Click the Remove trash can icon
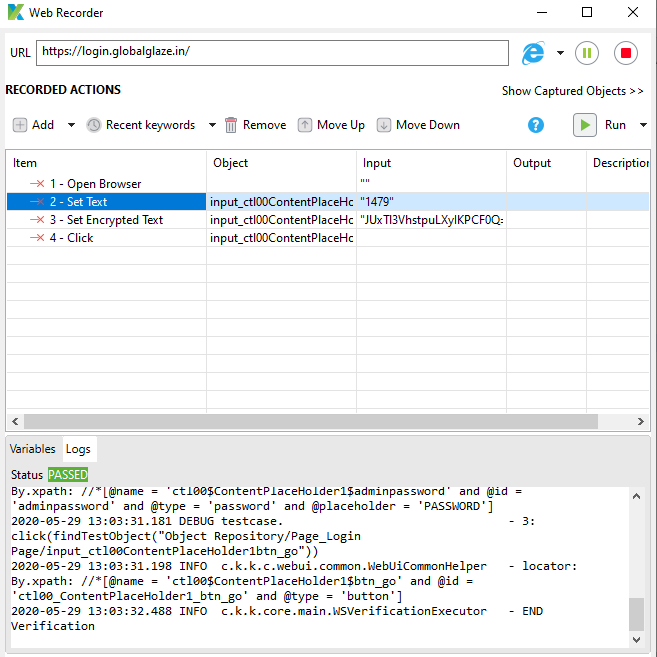The width and height of the screenshot is (657, 657). click(231, 125)
